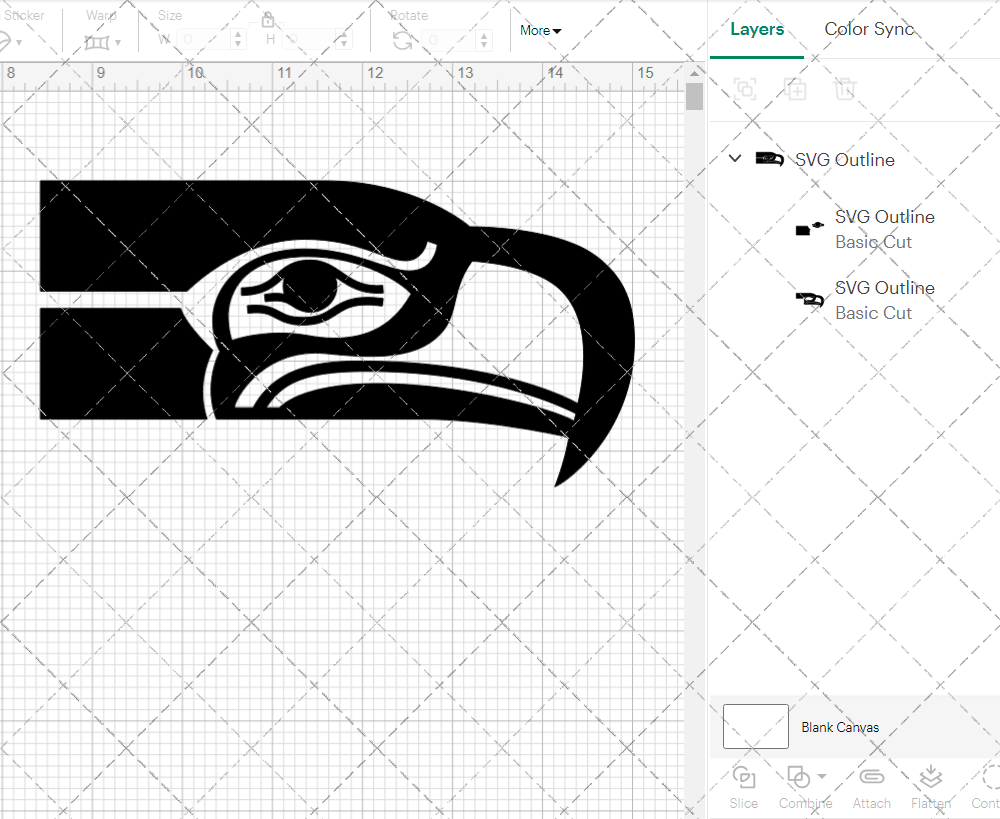Image resolution: width=1000 pixels, height=819 pixels.
Task: Toggle the size lock aspect ratio icon
Action: 268,19
